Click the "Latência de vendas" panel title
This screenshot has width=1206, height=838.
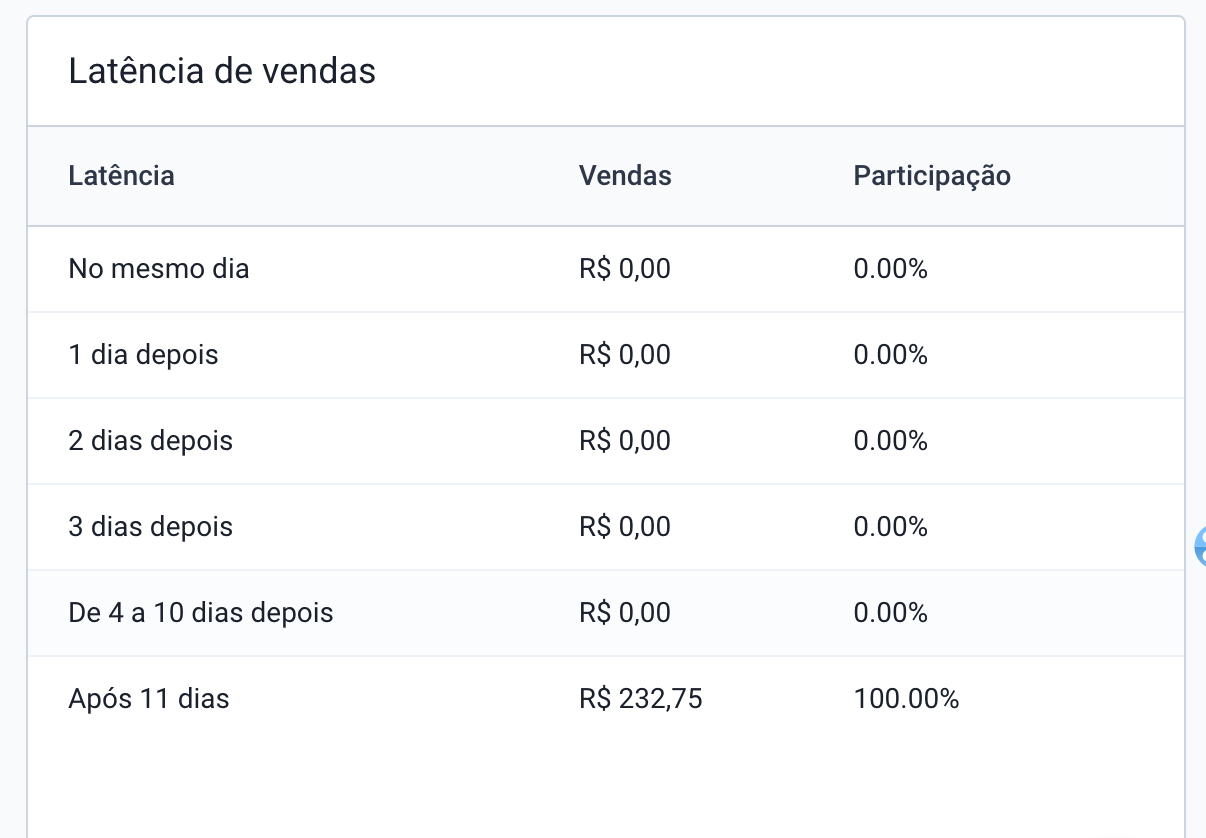(x=222, y=72)
